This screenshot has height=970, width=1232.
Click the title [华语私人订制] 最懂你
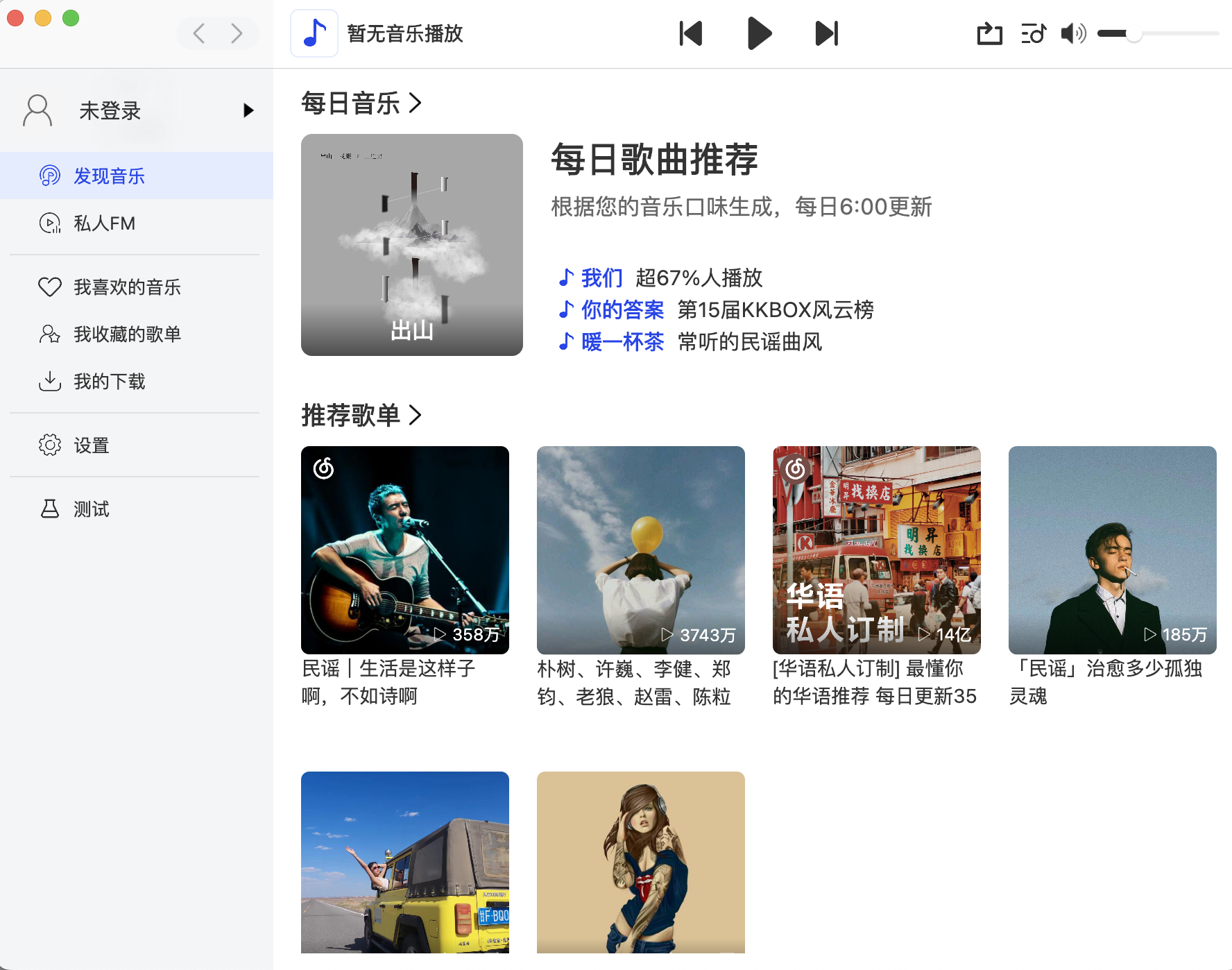pos(875,682)
